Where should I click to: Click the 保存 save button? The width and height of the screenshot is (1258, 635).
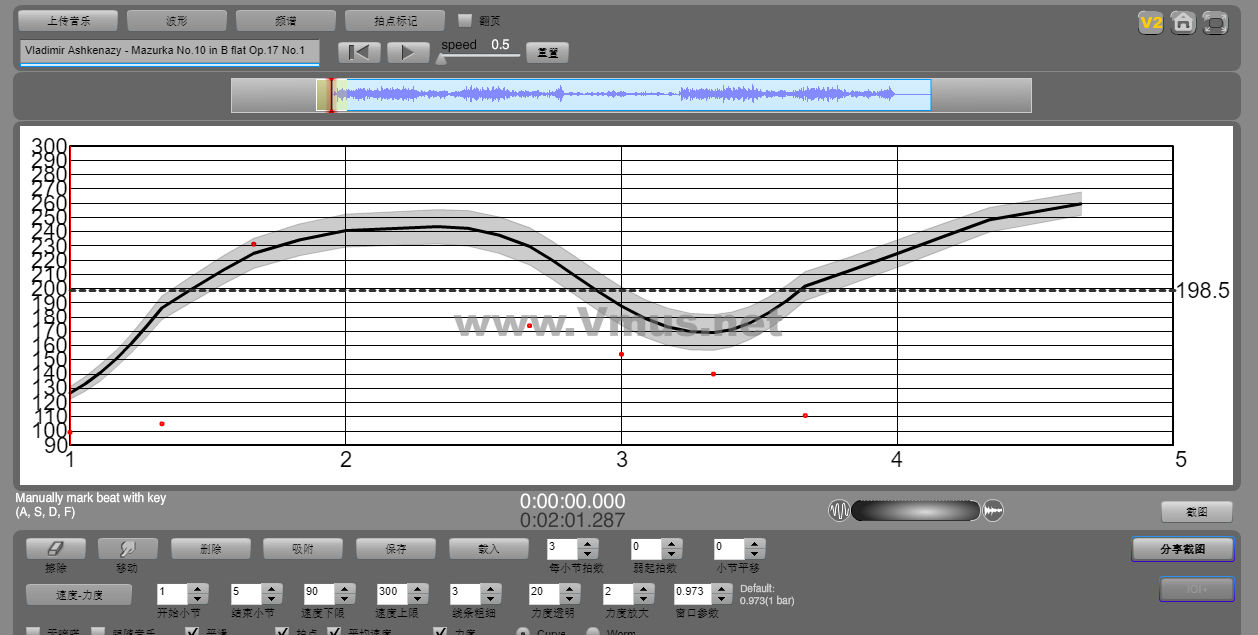(396, 549)
